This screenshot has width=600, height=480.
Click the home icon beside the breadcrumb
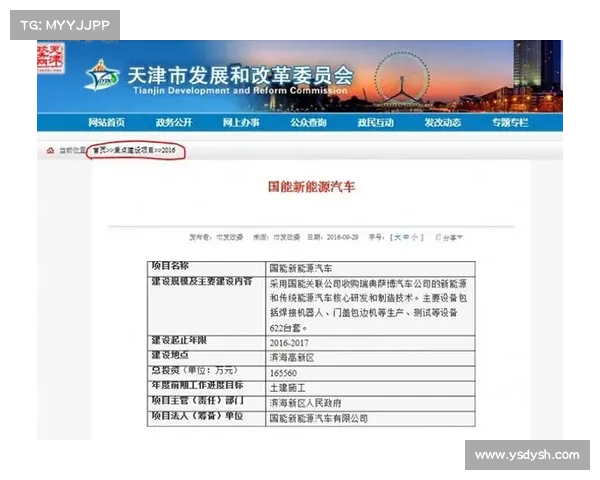[50, 151]
